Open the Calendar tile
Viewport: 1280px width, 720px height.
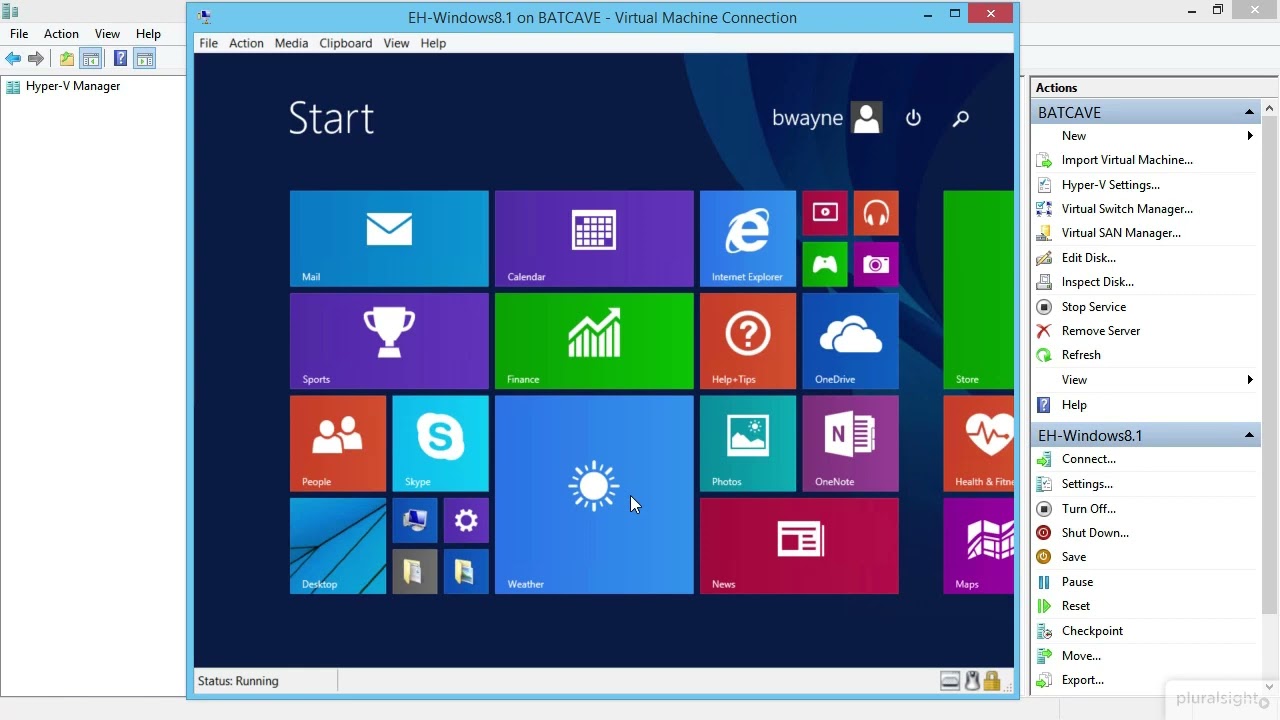594,238
